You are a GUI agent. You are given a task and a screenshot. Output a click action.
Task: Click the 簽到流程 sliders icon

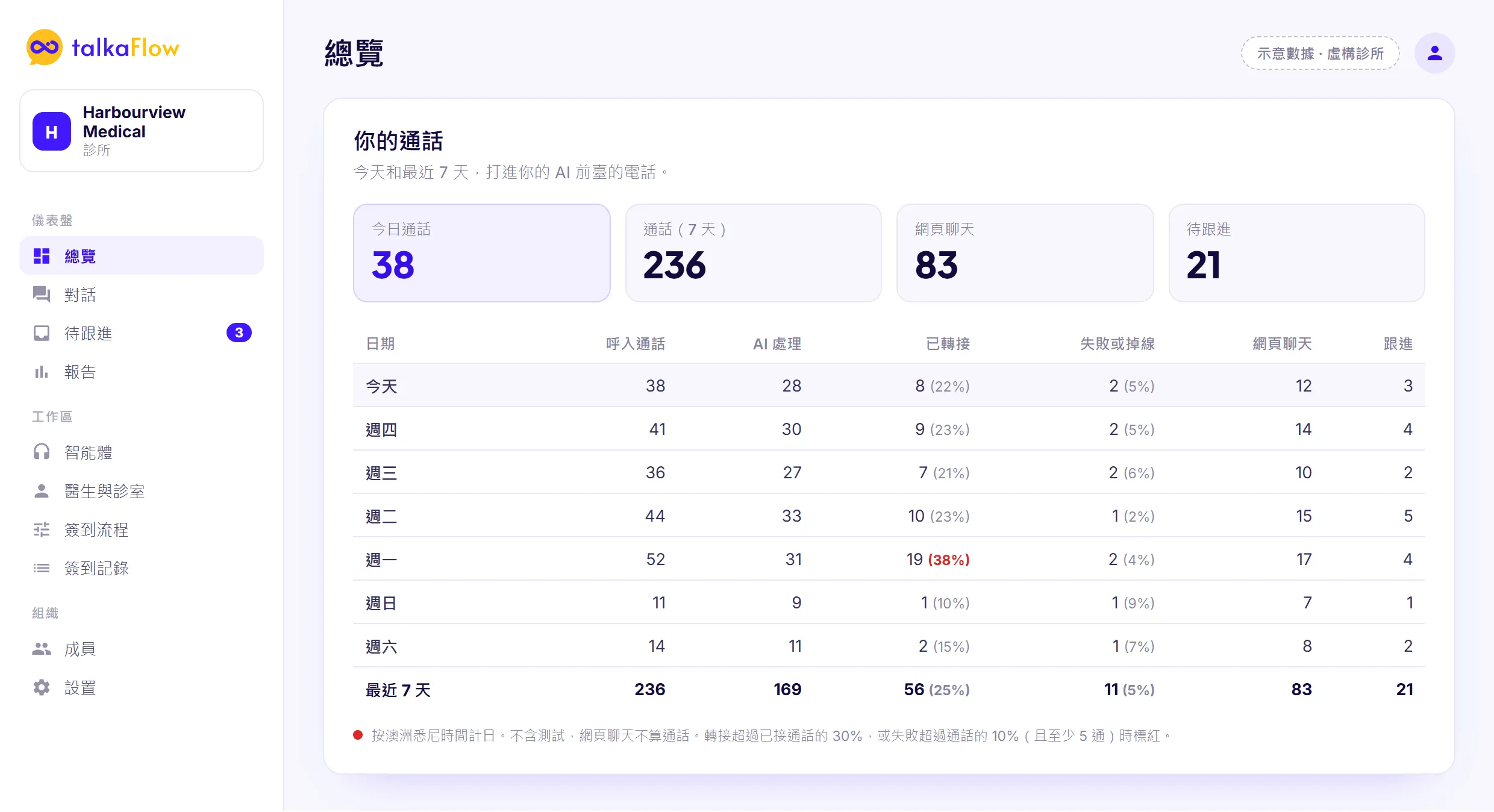[42, 529]
